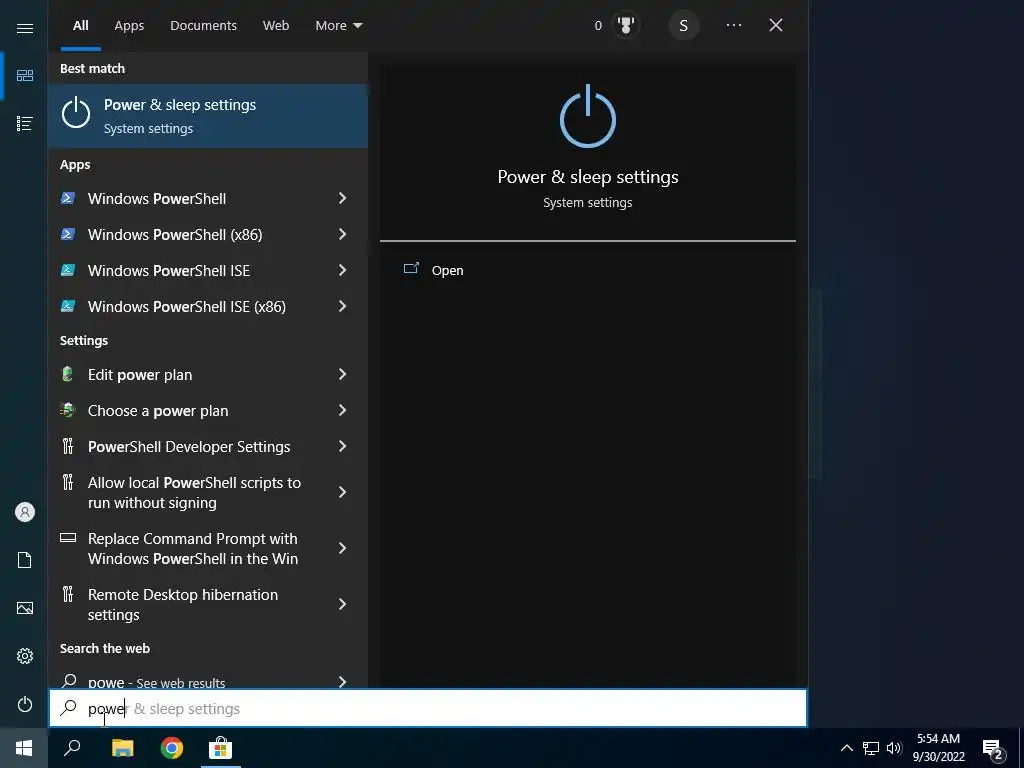The height and width of the screenshot is (768, 1024).
Task: Expand Allow local PowerShell scripts chevron
Action: click(x=342, y=492)
